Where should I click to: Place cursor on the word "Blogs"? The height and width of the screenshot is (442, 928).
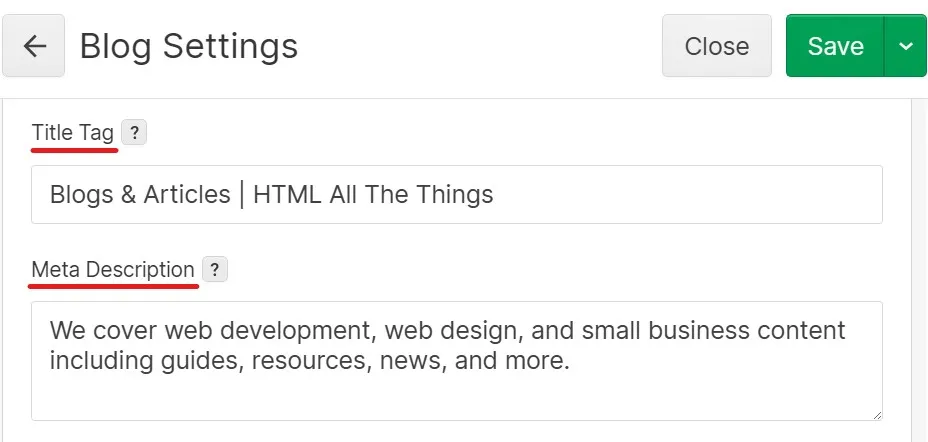click(x=82, y=194)
